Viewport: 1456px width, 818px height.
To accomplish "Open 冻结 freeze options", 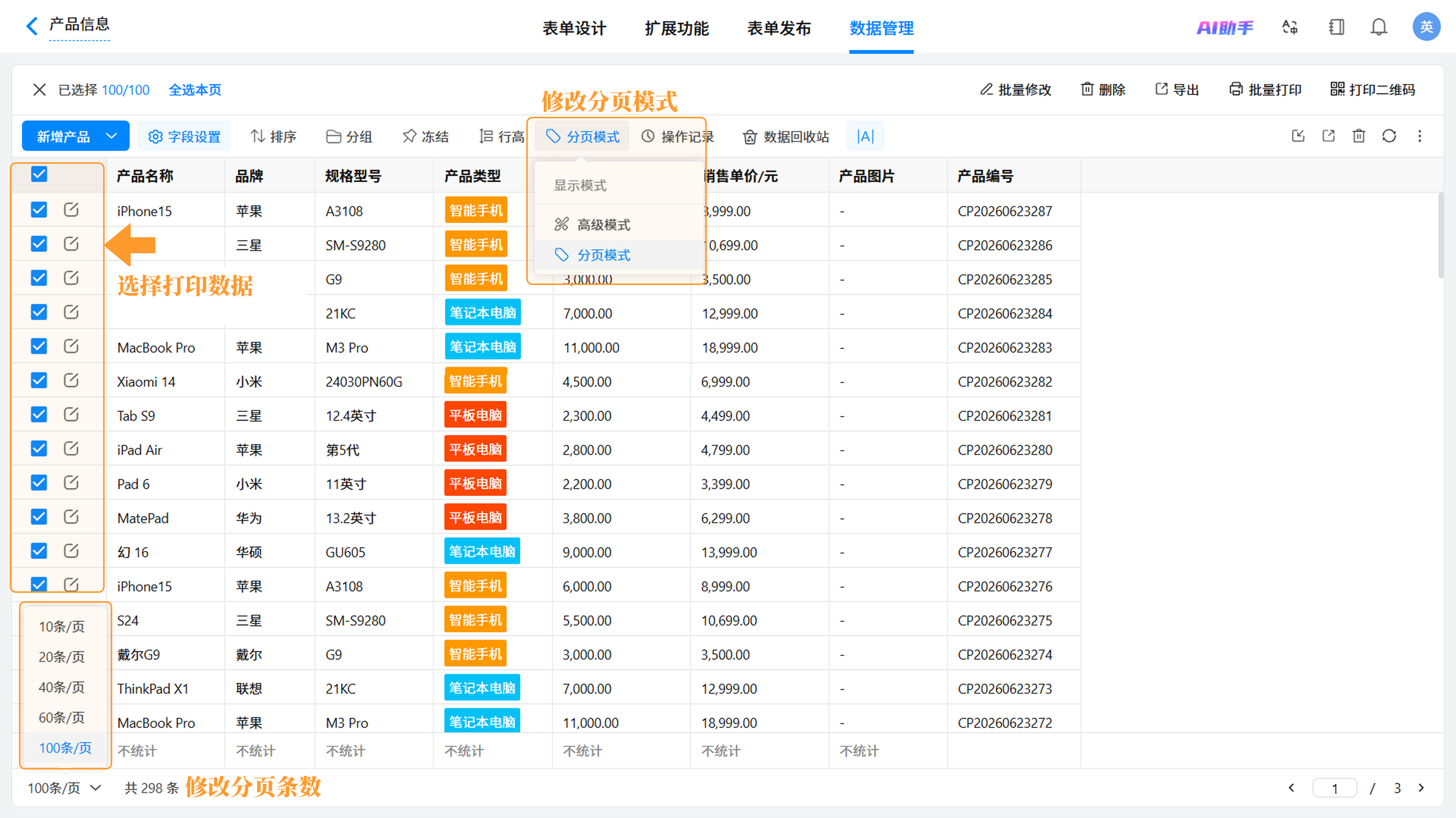I will click(425, 137).
